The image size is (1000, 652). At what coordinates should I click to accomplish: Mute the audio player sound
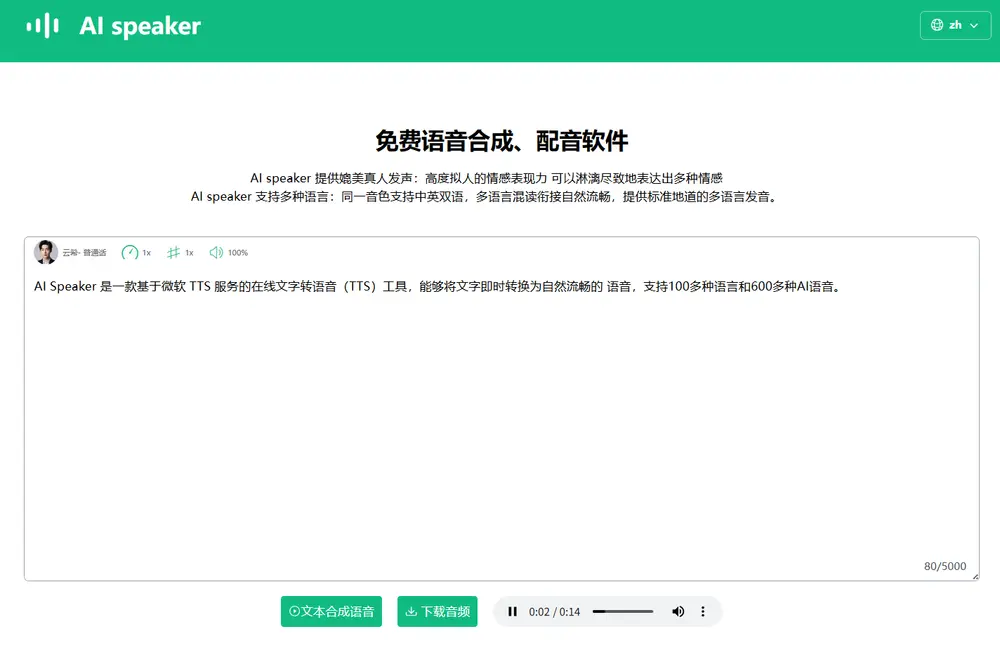click(x=678, y=612)
